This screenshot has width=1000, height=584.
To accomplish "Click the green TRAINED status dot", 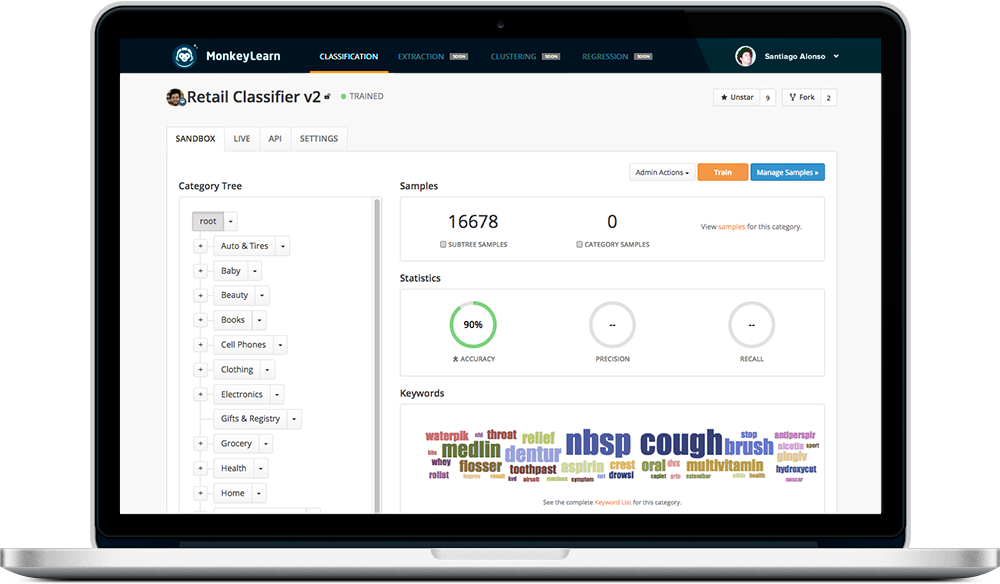I will point(343,96).
